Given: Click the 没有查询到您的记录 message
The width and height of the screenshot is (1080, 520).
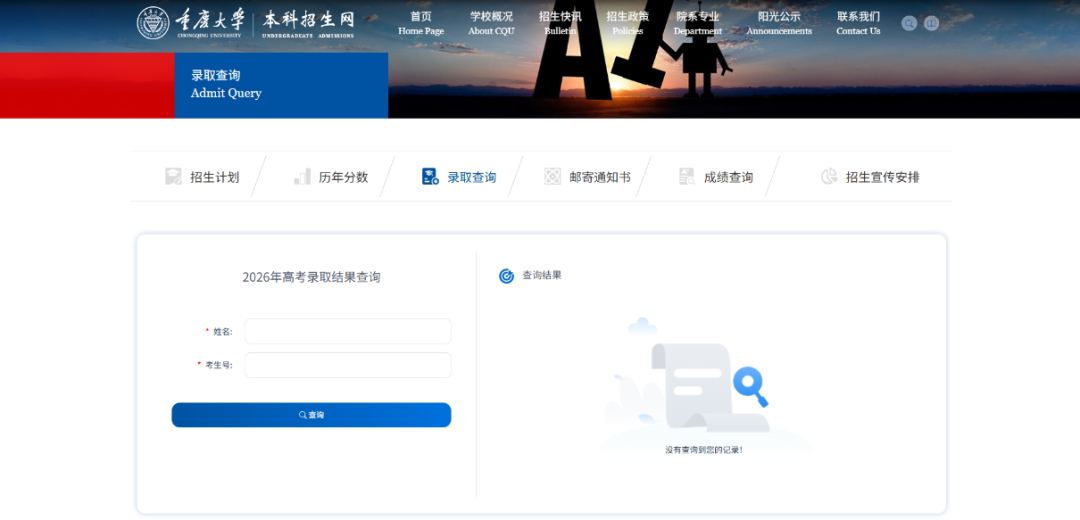Looking at the screenshot, I should tap(704, 450).
